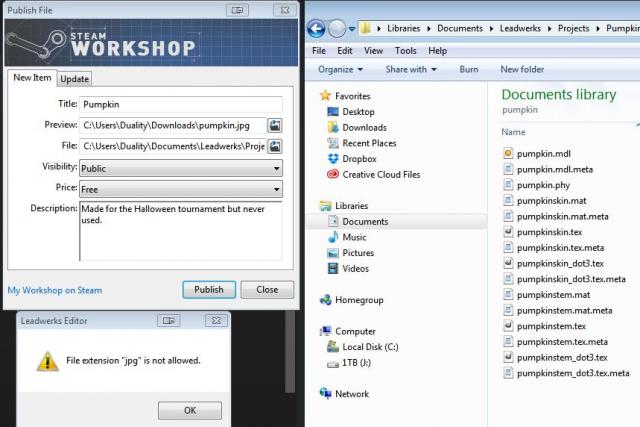
Task: Open the Dropbox favorite in sidebar
Action: (359, 158)
